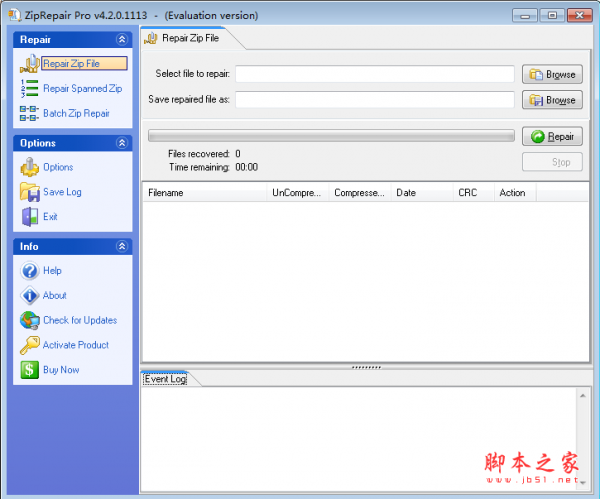Click the Repair Zip File sidebar icon
The width and height of the screenshot is (600, 499).
coord(29,64)
